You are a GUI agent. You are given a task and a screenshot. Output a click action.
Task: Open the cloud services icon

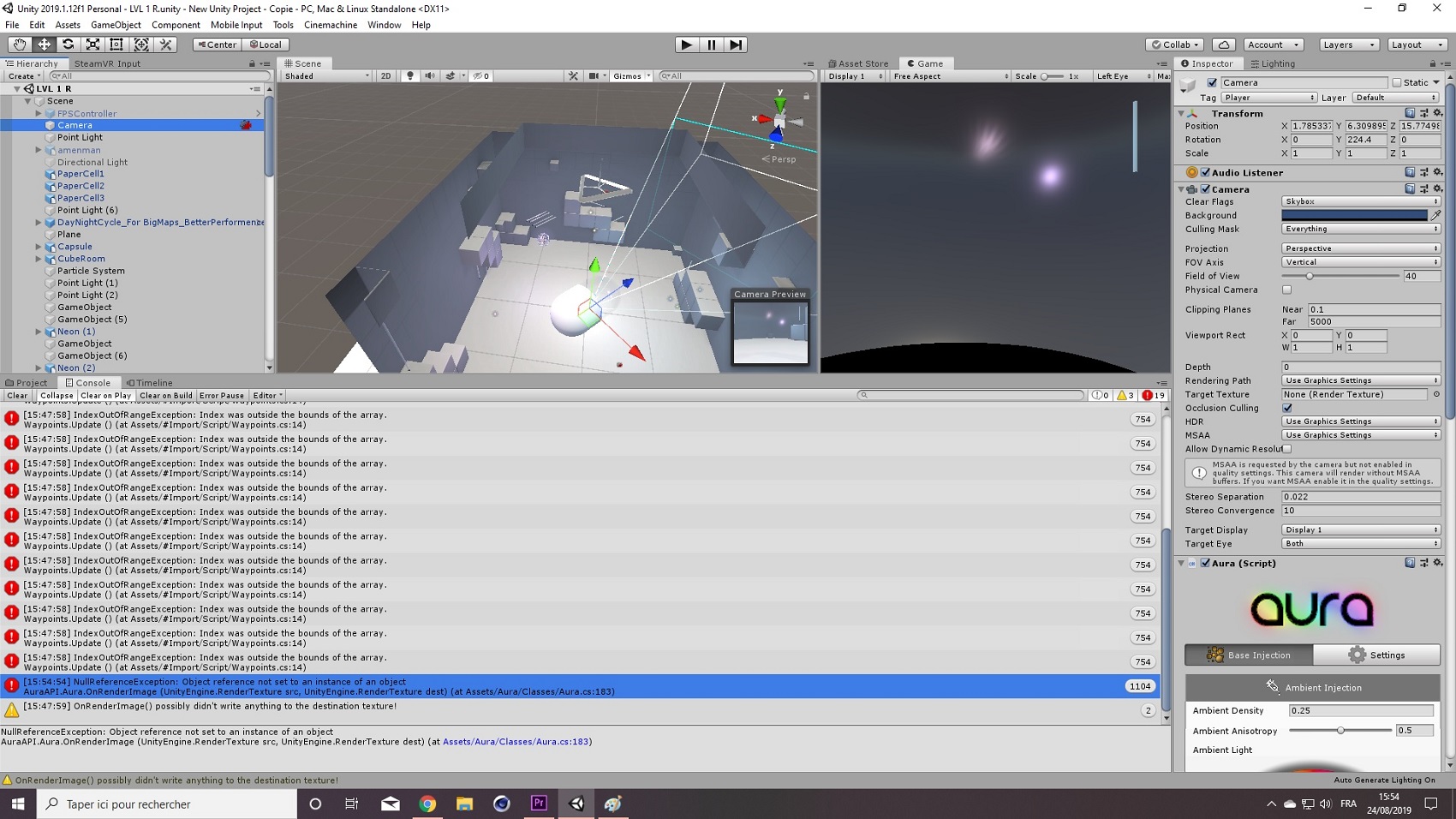1224,45
